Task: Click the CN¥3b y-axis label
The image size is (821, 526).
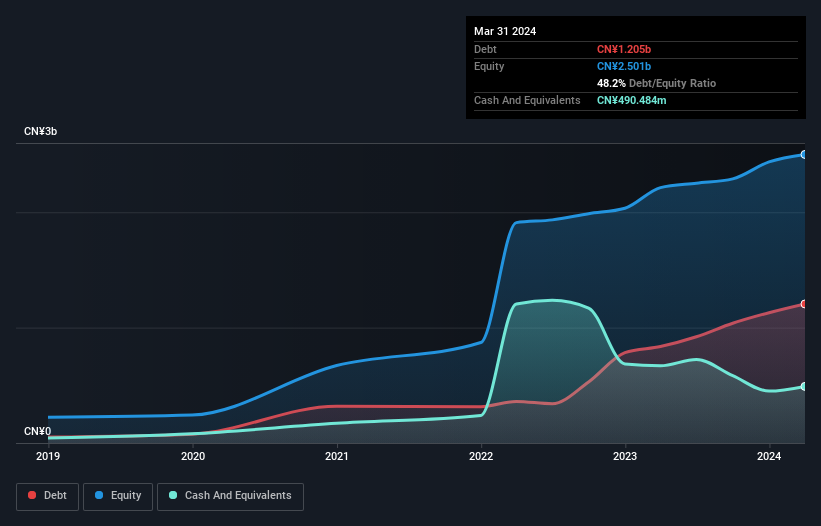Action: pos(40,131)
